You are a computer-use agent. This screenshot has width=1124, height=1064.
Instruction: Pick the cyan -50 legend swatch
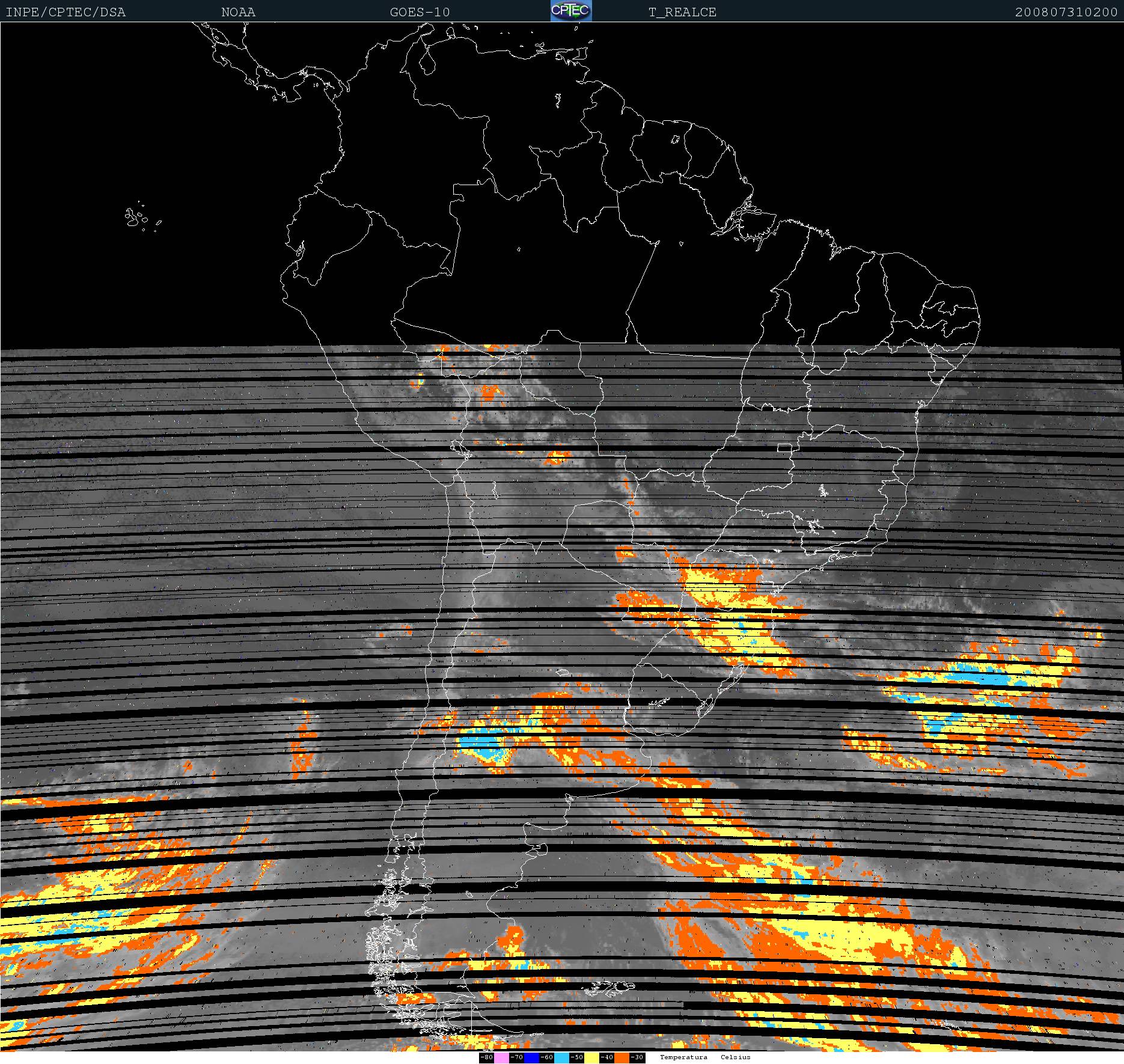pos(561,1057)
